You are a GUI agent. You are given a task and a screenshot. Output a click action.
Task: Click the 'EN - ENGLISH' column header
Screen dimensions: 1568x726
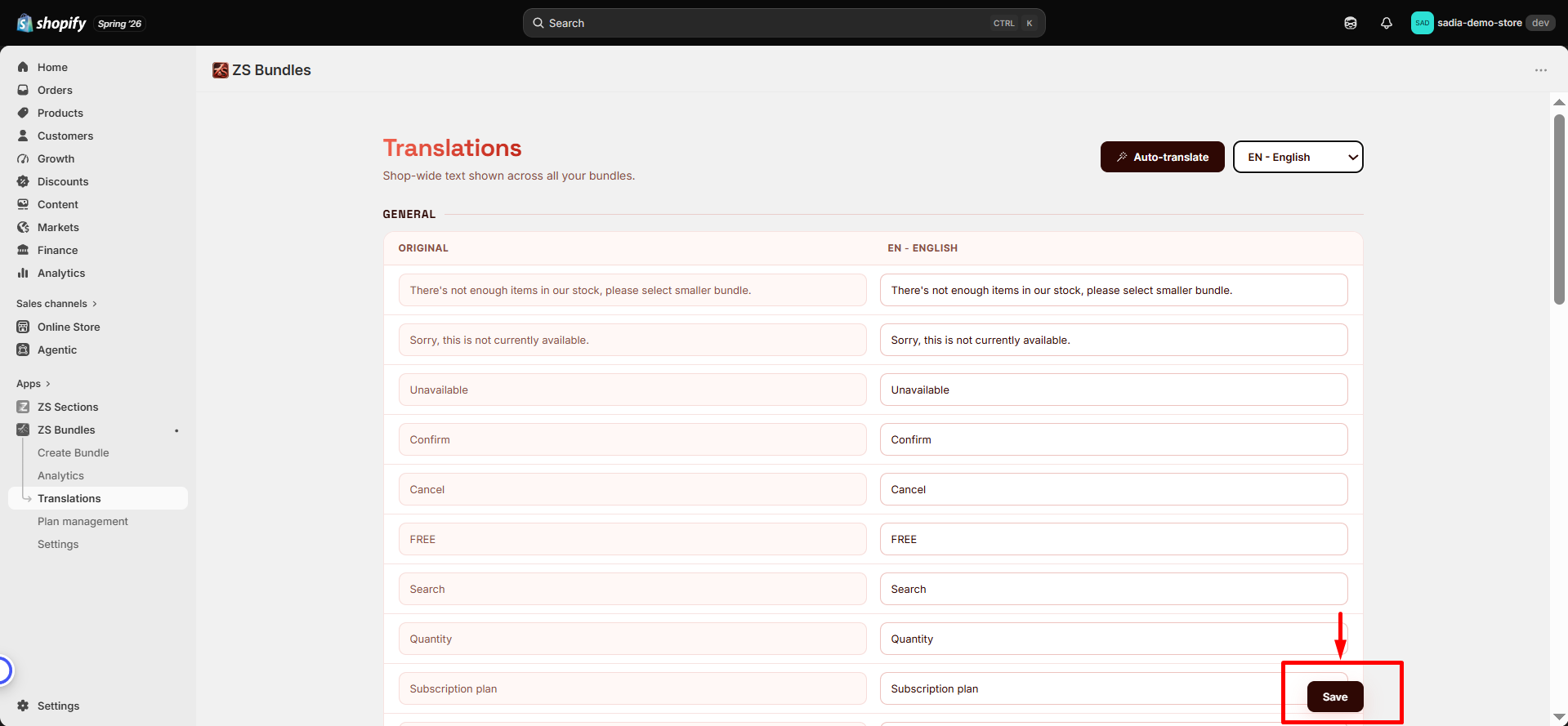922,248
